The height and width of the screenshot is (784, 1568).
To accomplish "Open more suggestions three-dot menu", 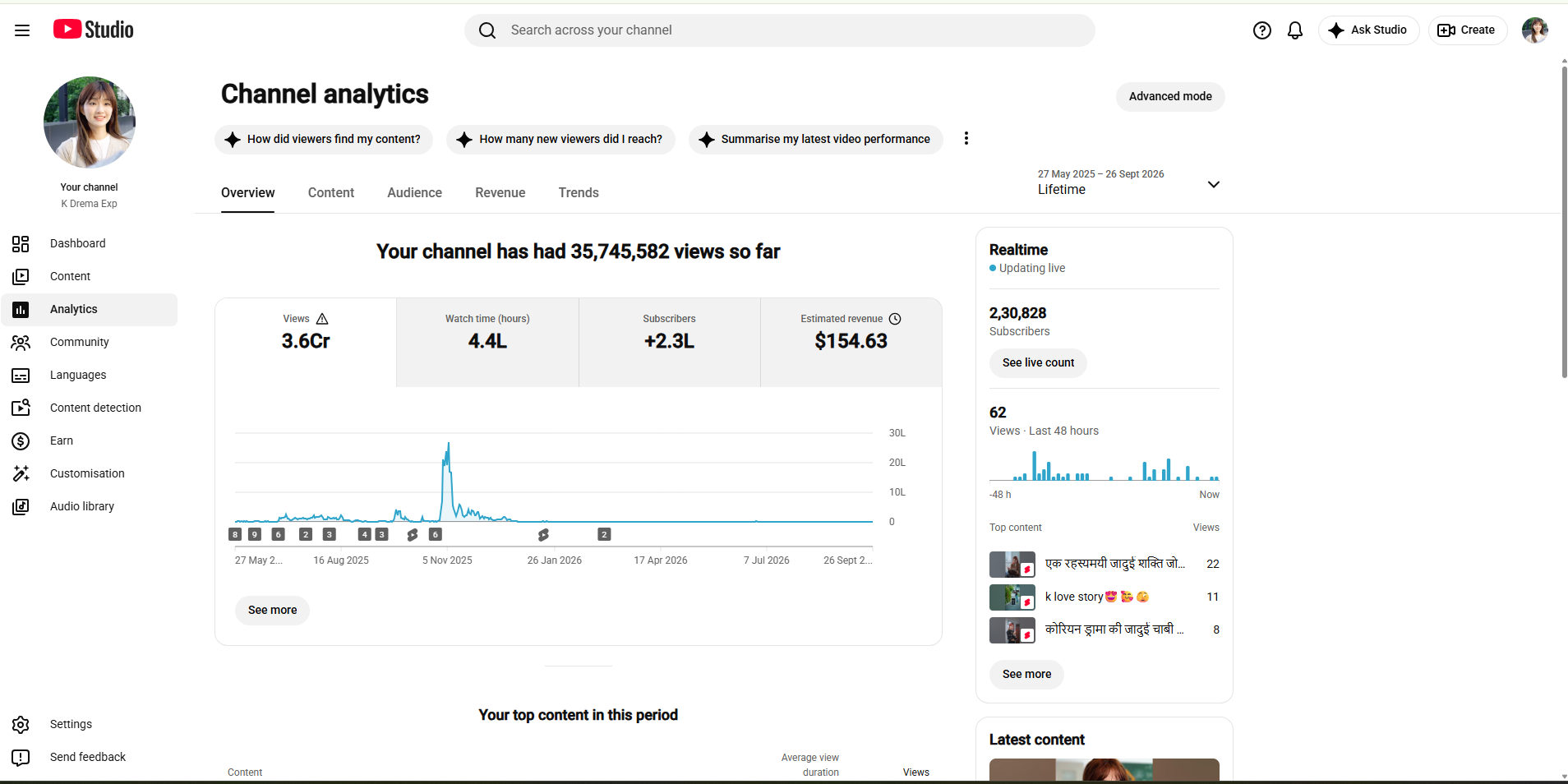I will point(966,138).
